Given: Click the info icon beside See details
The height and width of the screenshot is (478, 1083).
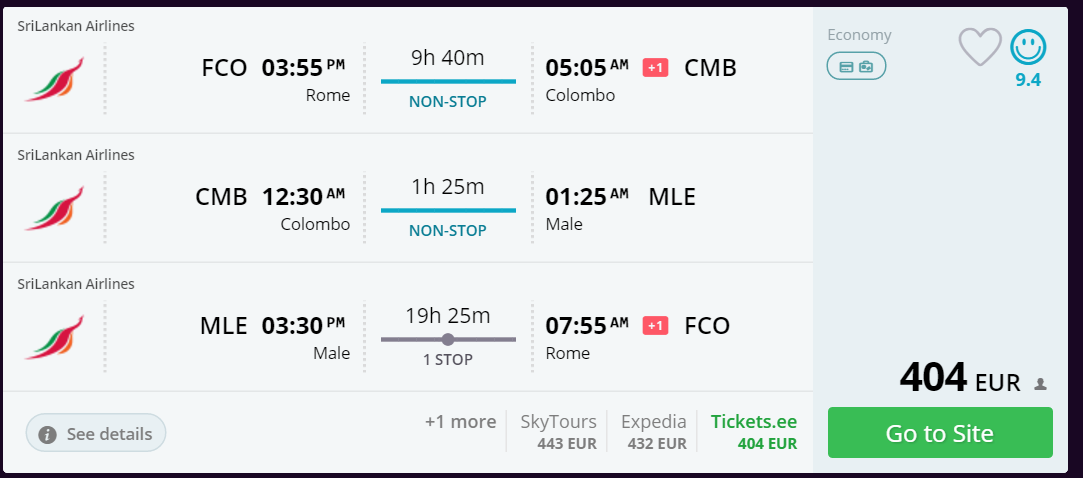Looking at the screenshot, I should (47, 434).
